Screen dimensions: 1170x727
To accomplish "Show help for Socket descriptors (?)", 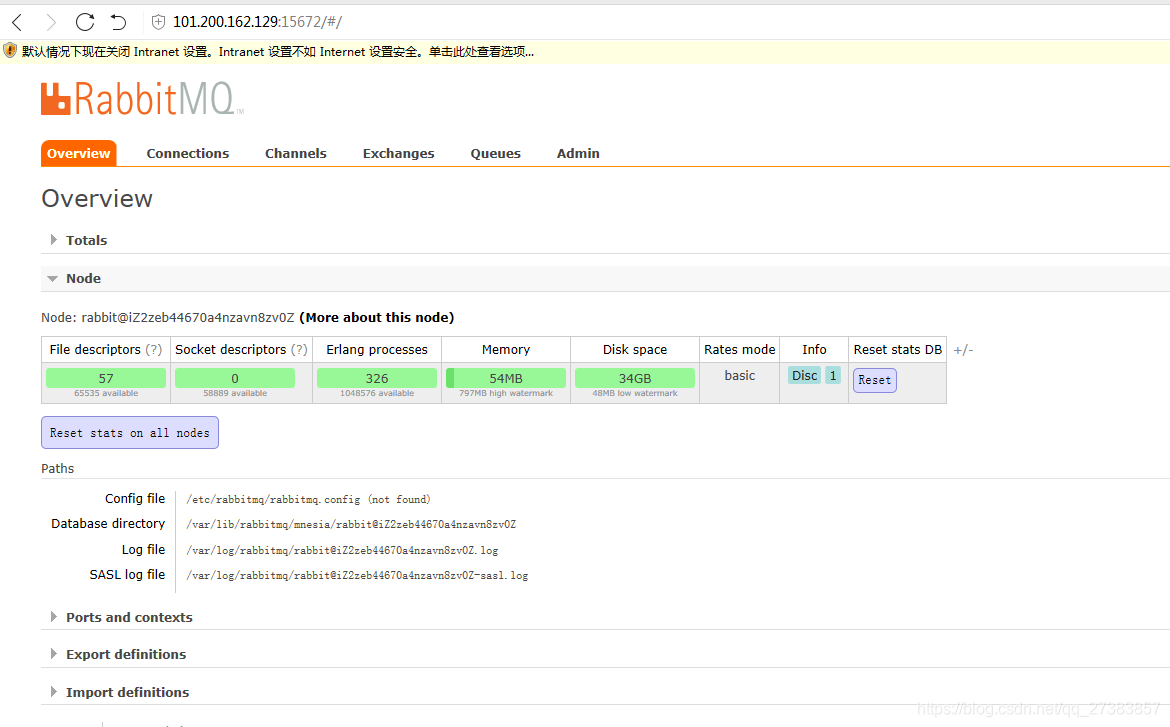I will pos(298,349).
